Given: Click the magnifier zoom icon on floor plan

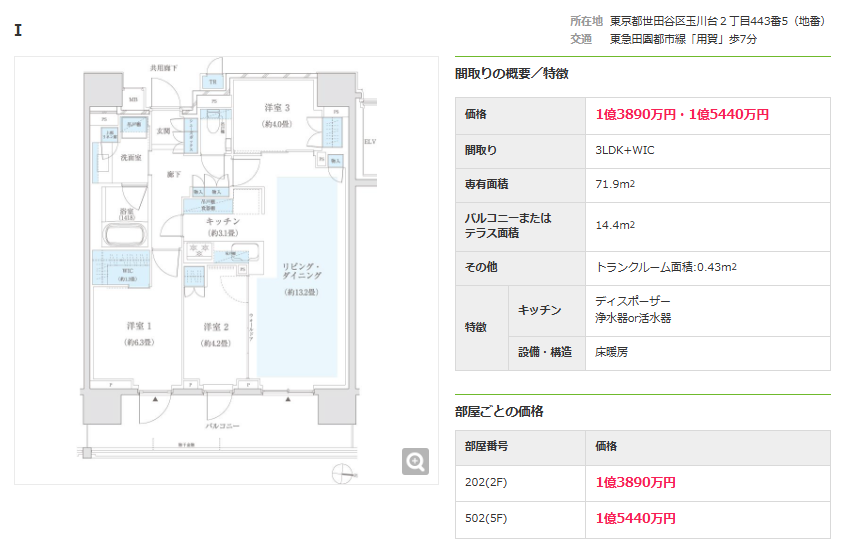Looking at the screenshot, I should coord(416,460).
